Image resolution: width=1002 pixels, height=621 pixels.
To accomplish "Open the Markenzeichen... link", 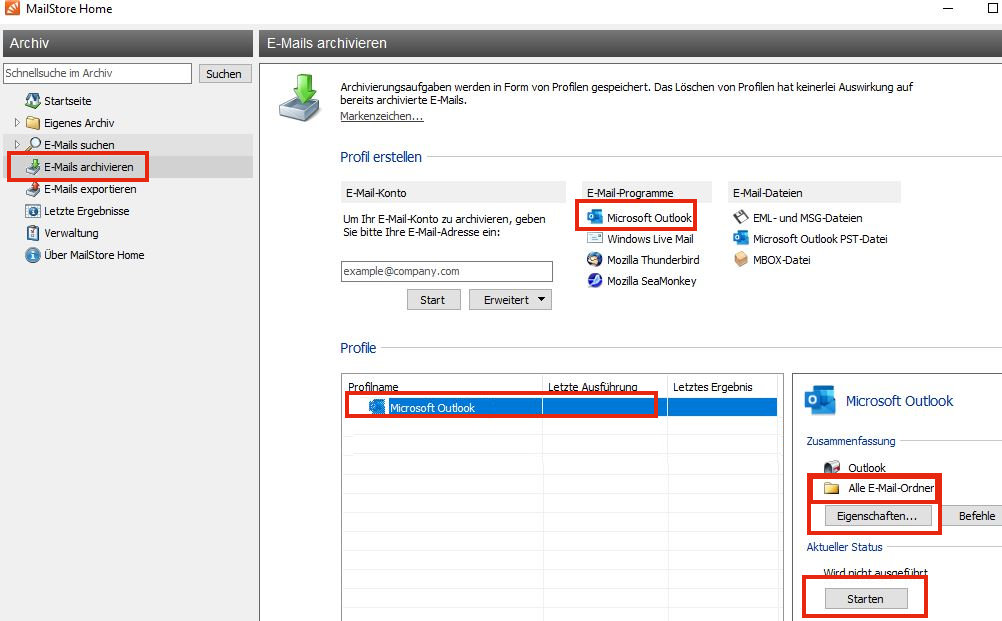I will click(x=382, y=116).
